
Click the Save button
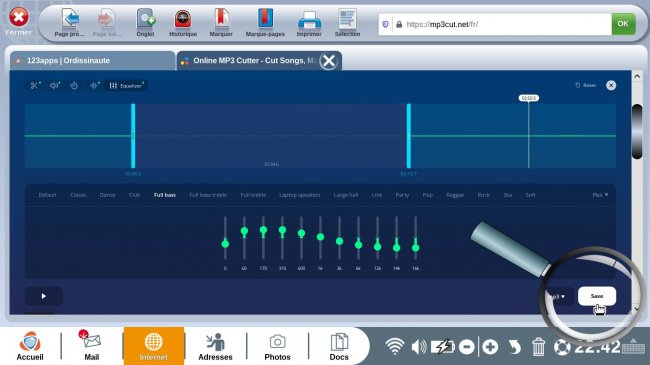[x=597, y=296]
